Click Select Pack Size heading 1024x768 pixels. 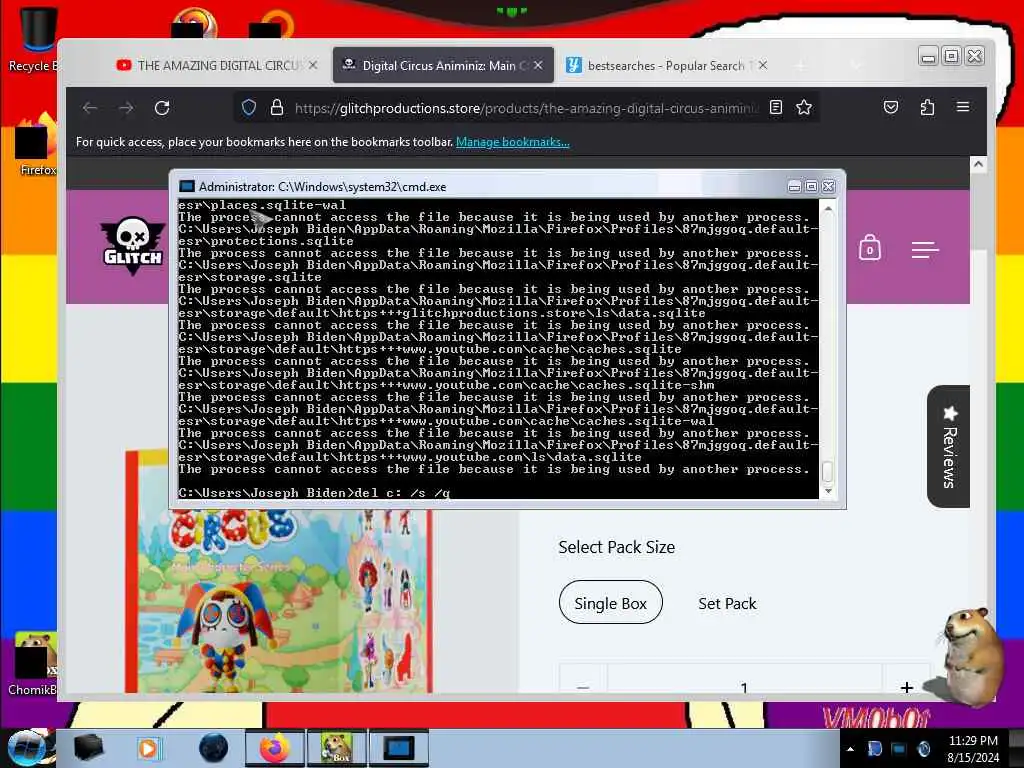tap(616, 547)
